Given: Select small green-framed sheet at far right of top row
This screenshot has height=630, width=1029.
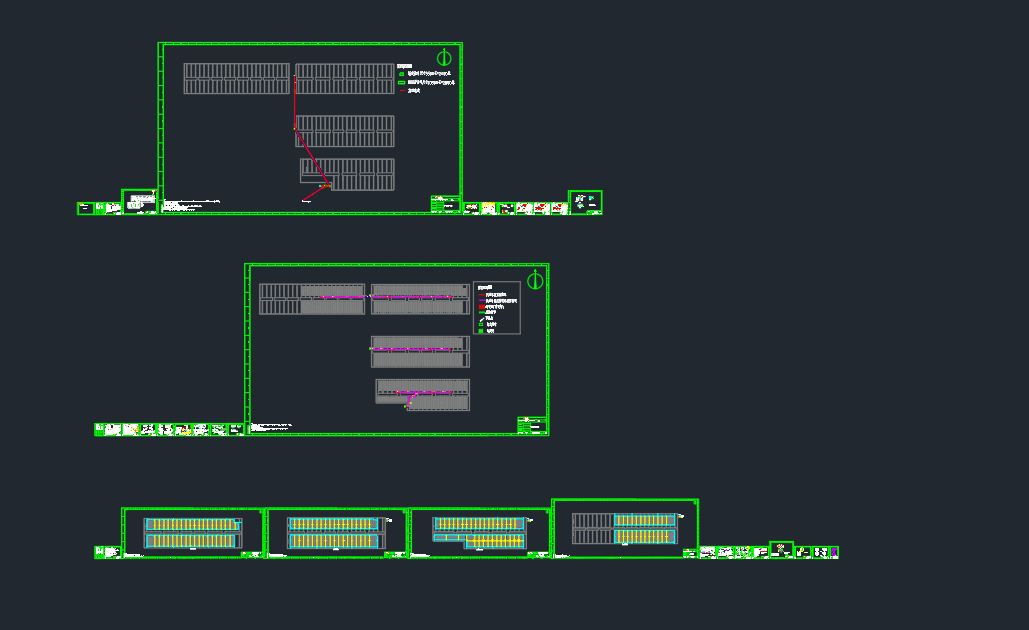Looking at the screenshot, I should 585,202.
